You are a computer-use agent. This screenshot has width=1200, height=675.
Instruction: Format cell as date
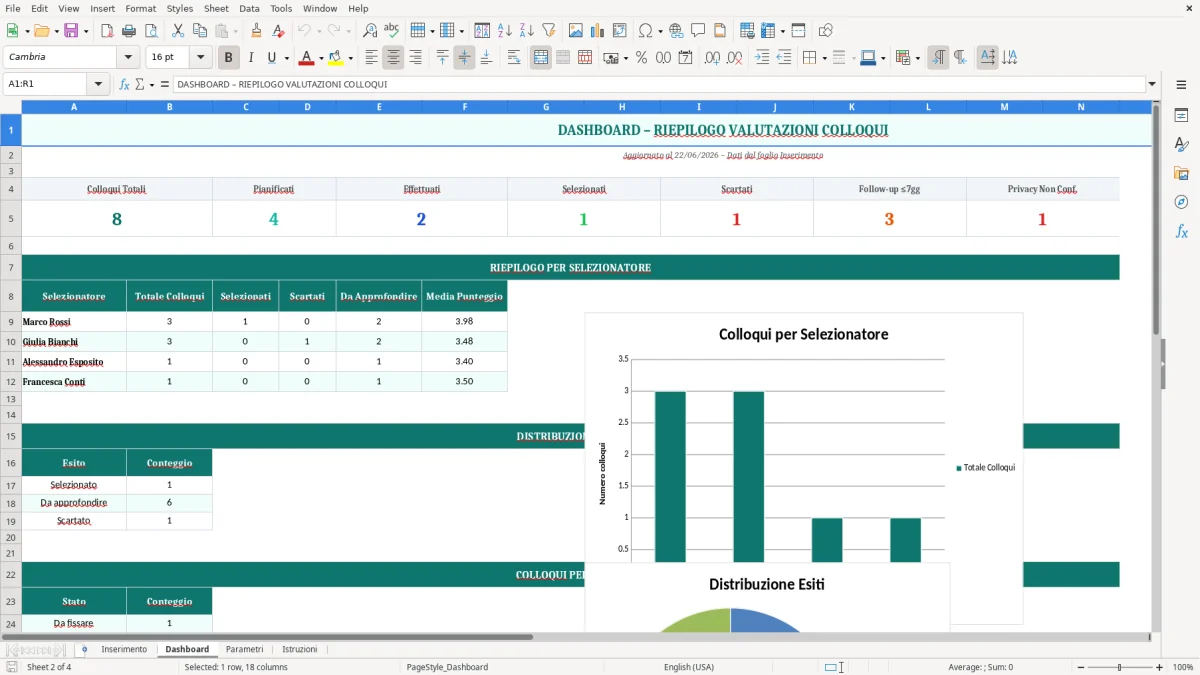[685, 58]
